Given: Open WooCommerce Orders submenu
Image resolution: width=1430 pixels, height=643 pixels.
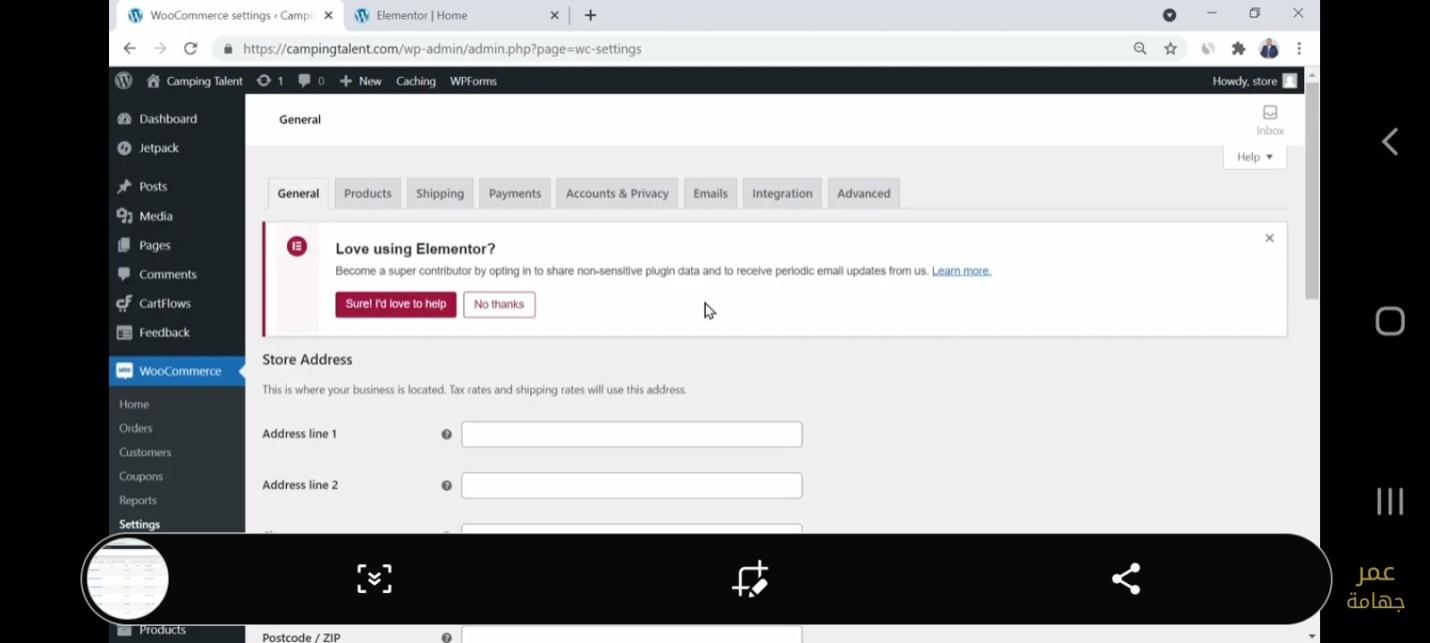Looking at the screenshot, I should 136,428.
